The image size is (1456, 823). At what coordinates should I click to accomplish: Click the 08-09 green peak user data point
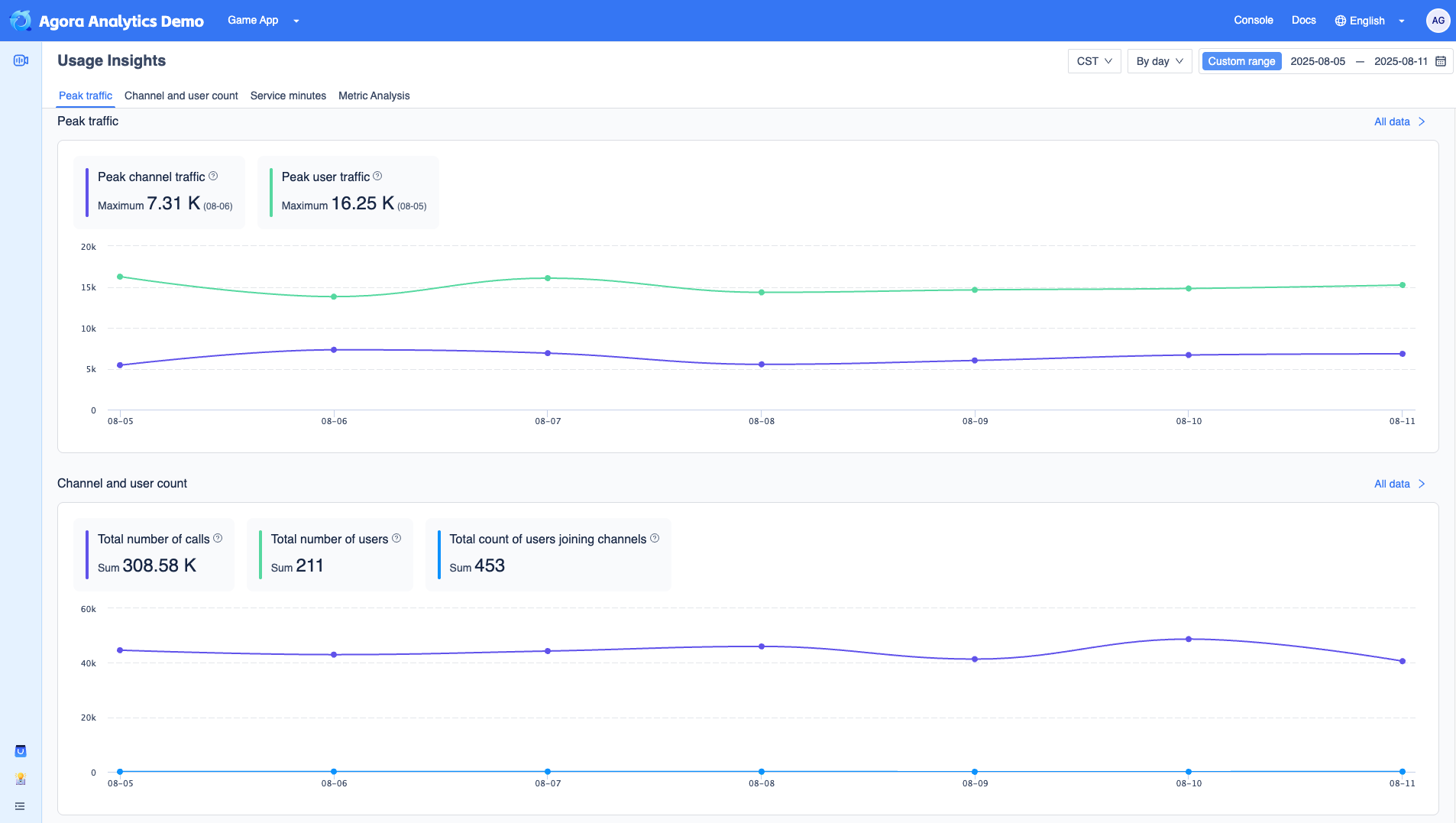[x=975, y=290]
